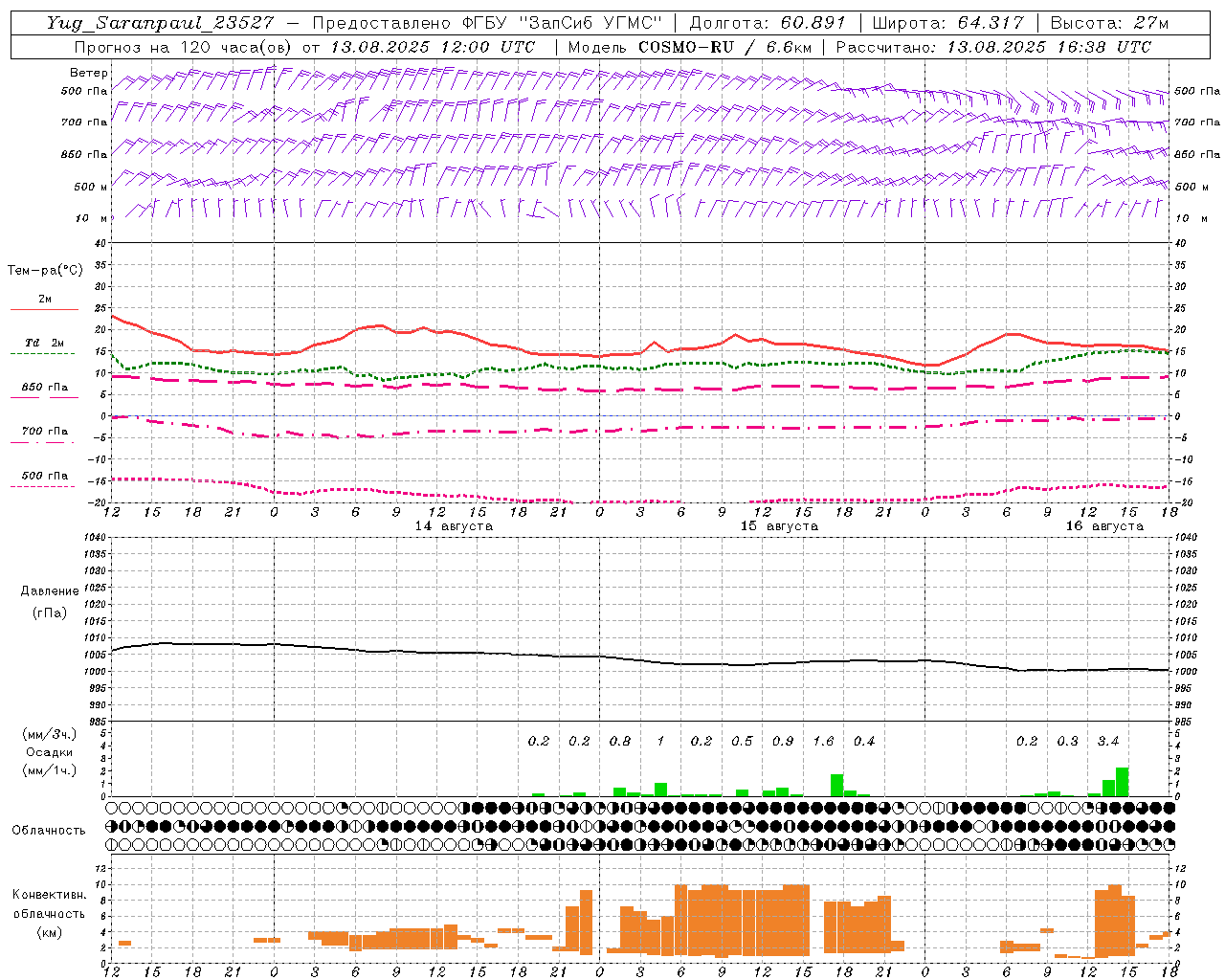Click the Осадки precipitation panel label

(x=50, y=752)
